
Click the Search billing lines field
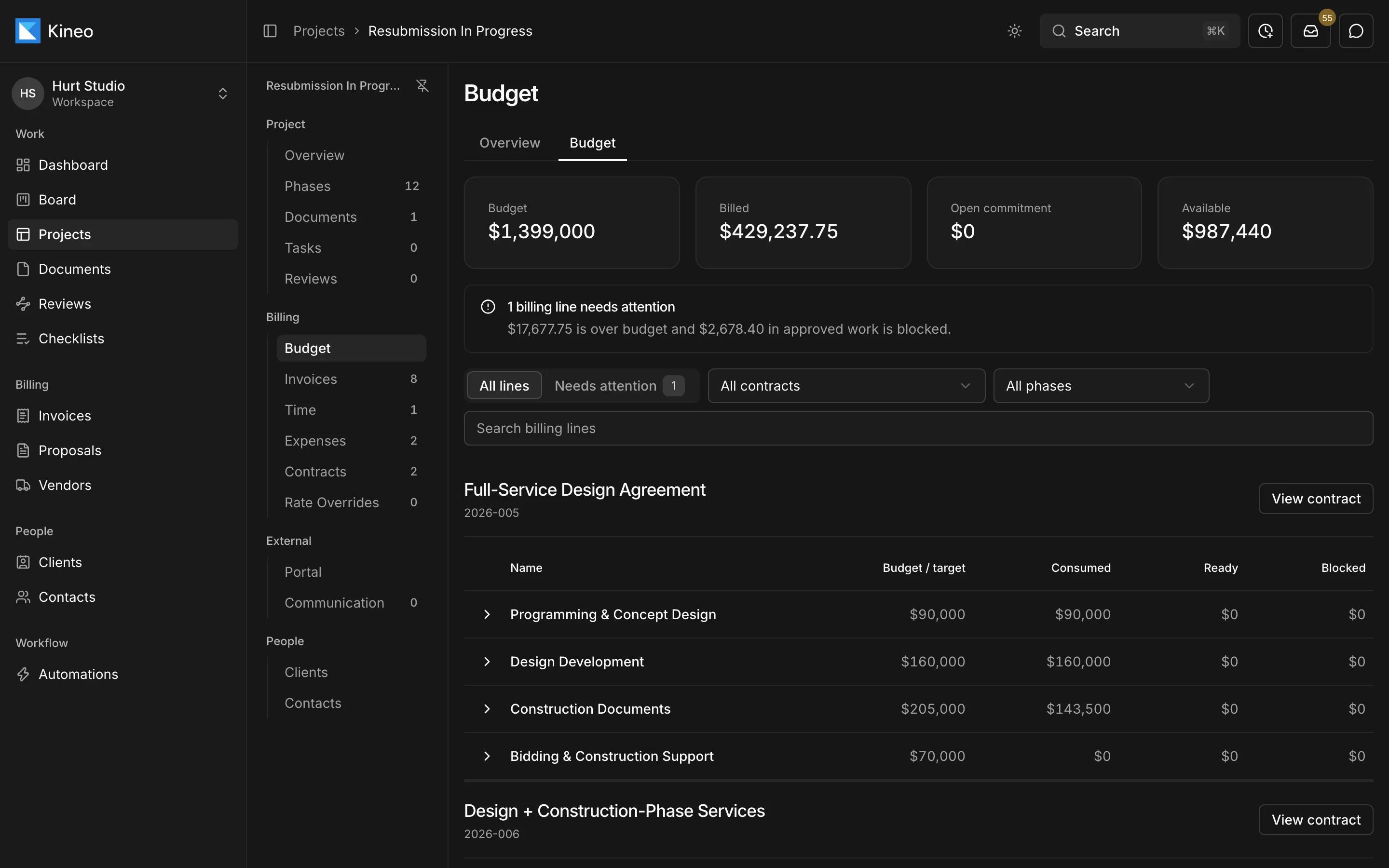[918, 428]
